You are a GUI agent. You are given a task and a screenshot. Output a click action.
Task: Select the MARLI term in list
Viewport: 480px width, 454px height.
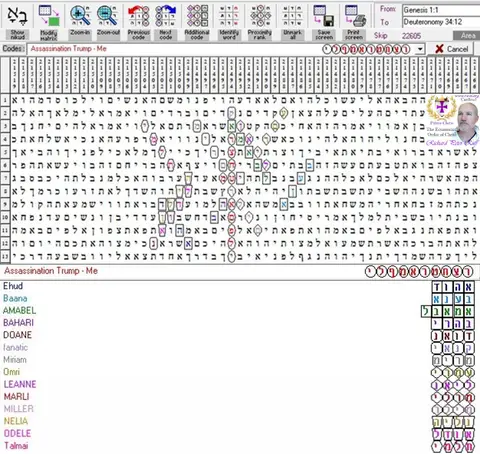[16, 397]
